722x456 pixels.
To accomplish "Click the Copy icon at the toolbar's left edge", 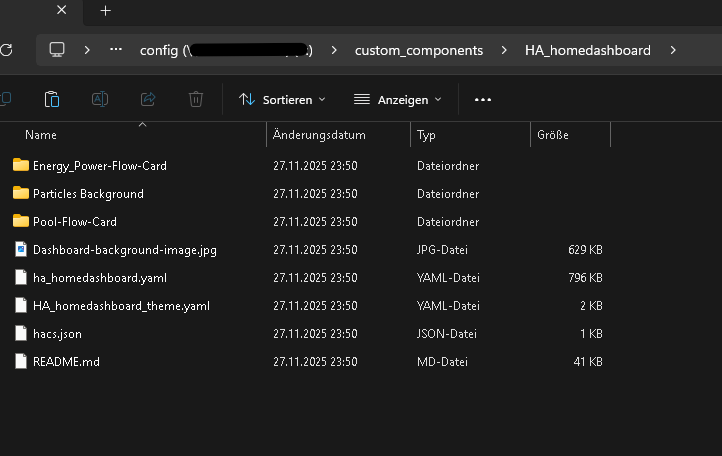I will [6, 99].
